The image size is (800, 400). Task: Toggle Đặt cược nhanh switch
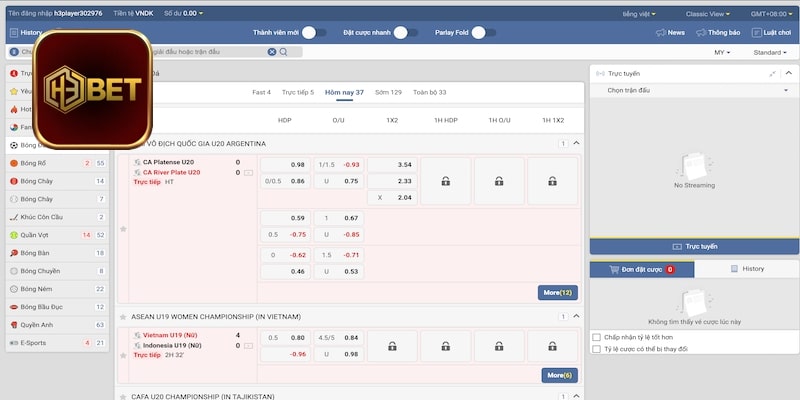[406, 33]
